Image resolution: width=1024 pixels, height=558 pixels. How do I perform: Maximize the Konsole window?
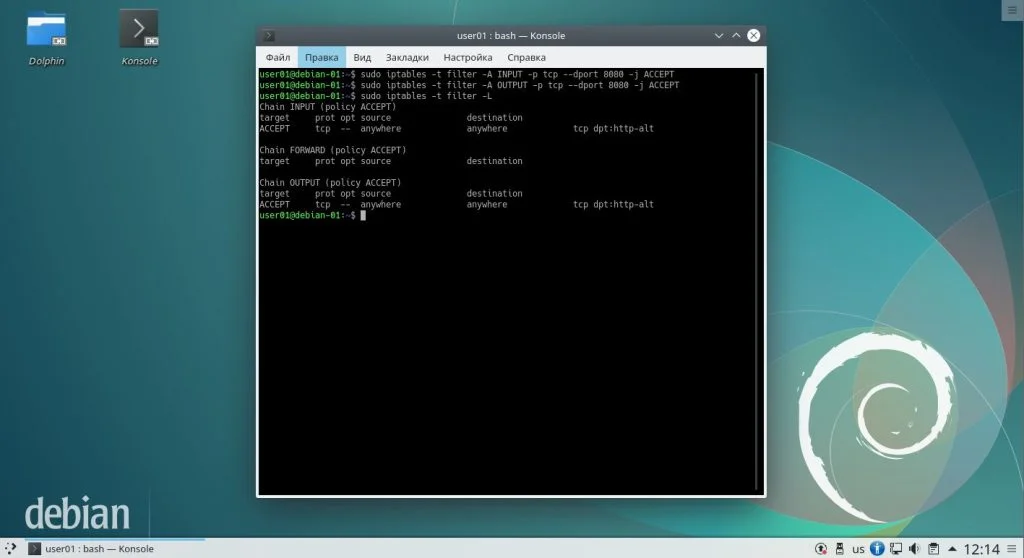pos(736,36)
